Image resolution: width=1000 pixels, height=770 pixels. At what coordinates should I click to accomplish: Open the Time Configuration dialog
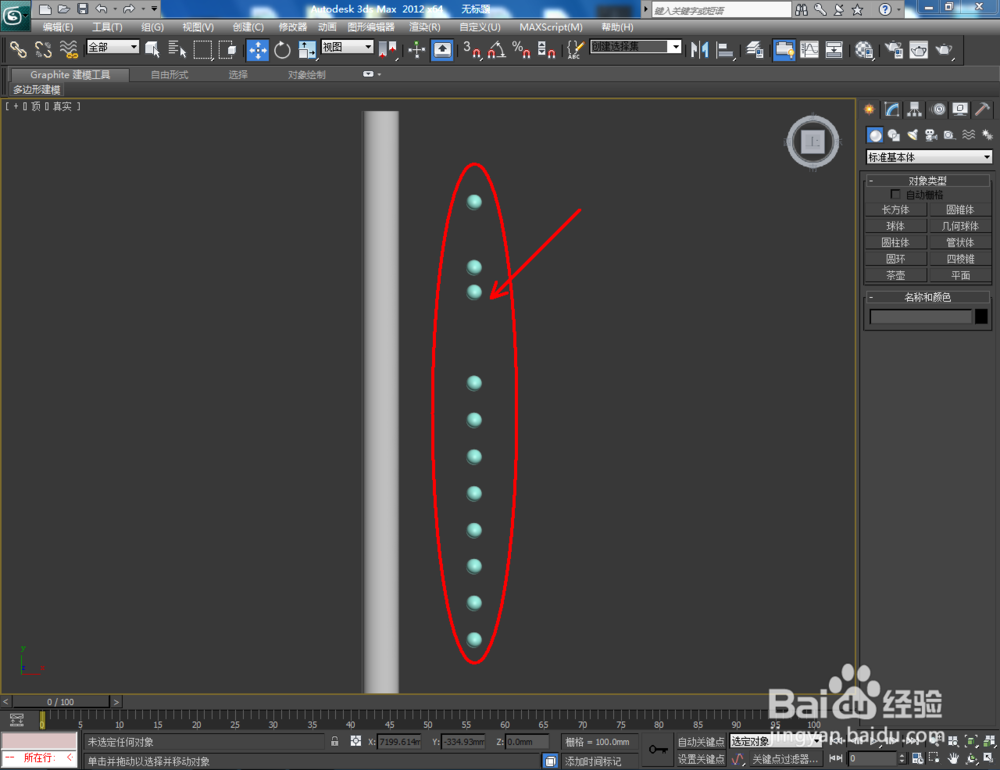click(x=917, y=759)
